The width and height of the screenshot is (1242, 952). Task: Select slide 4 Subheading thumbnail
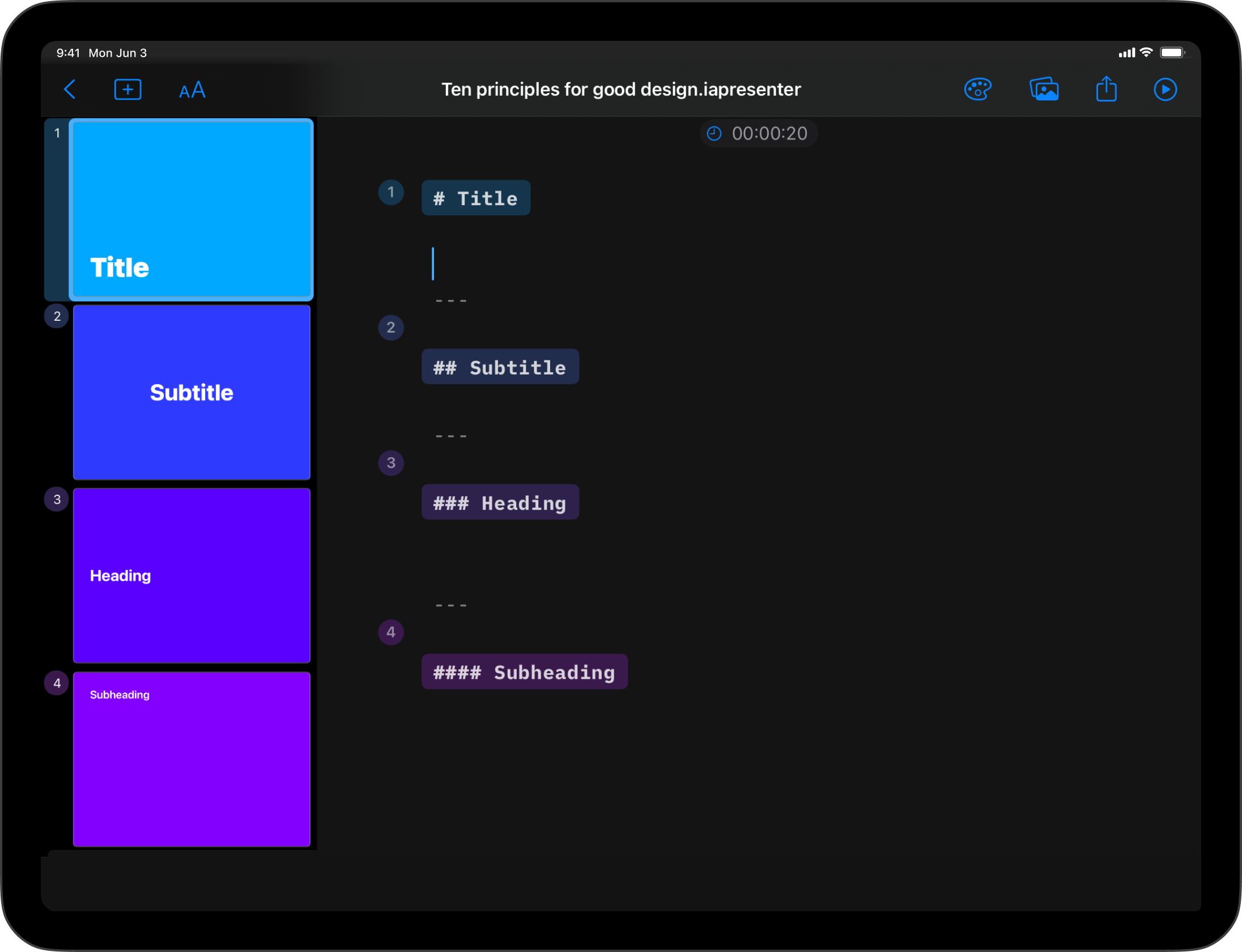pos(193,756)
